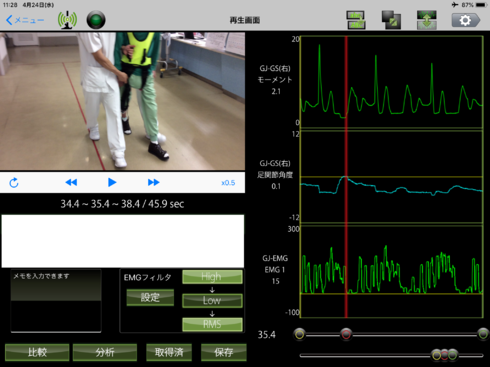
Task: Tap the gait video preview
Action: point(122,101)
